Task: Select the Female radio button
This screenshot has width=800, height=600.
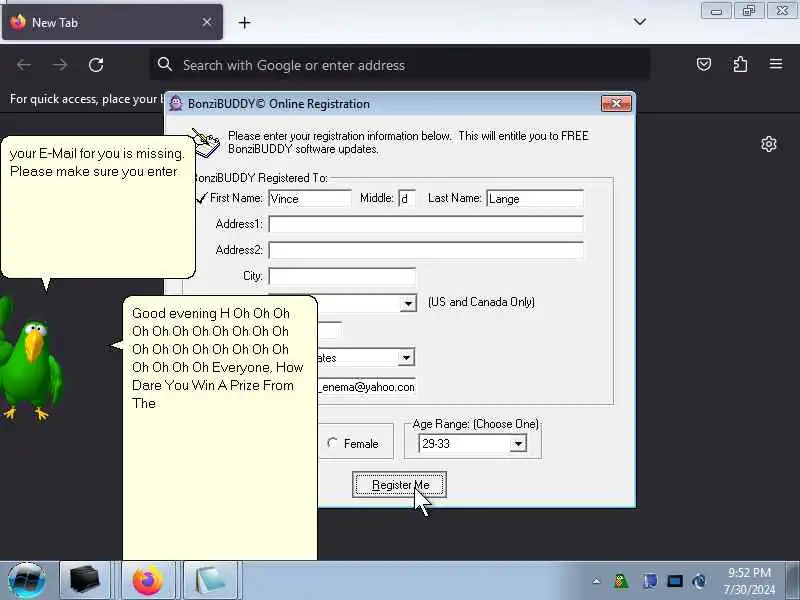Action: coord(332,443)
